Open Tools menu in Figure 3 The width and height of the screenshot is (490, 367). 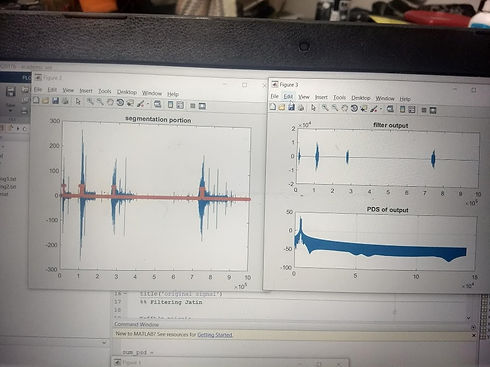pos(339,97)
